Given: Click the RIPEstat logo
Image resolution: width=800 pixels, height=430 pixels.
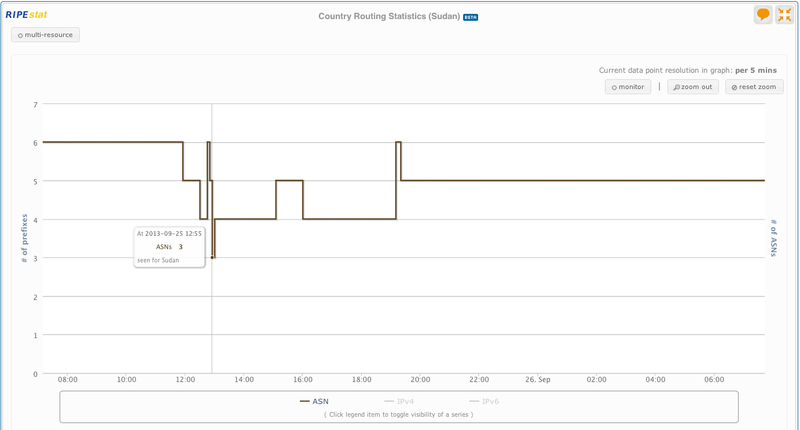Looking at the screenshot, I should coord(26,15).
